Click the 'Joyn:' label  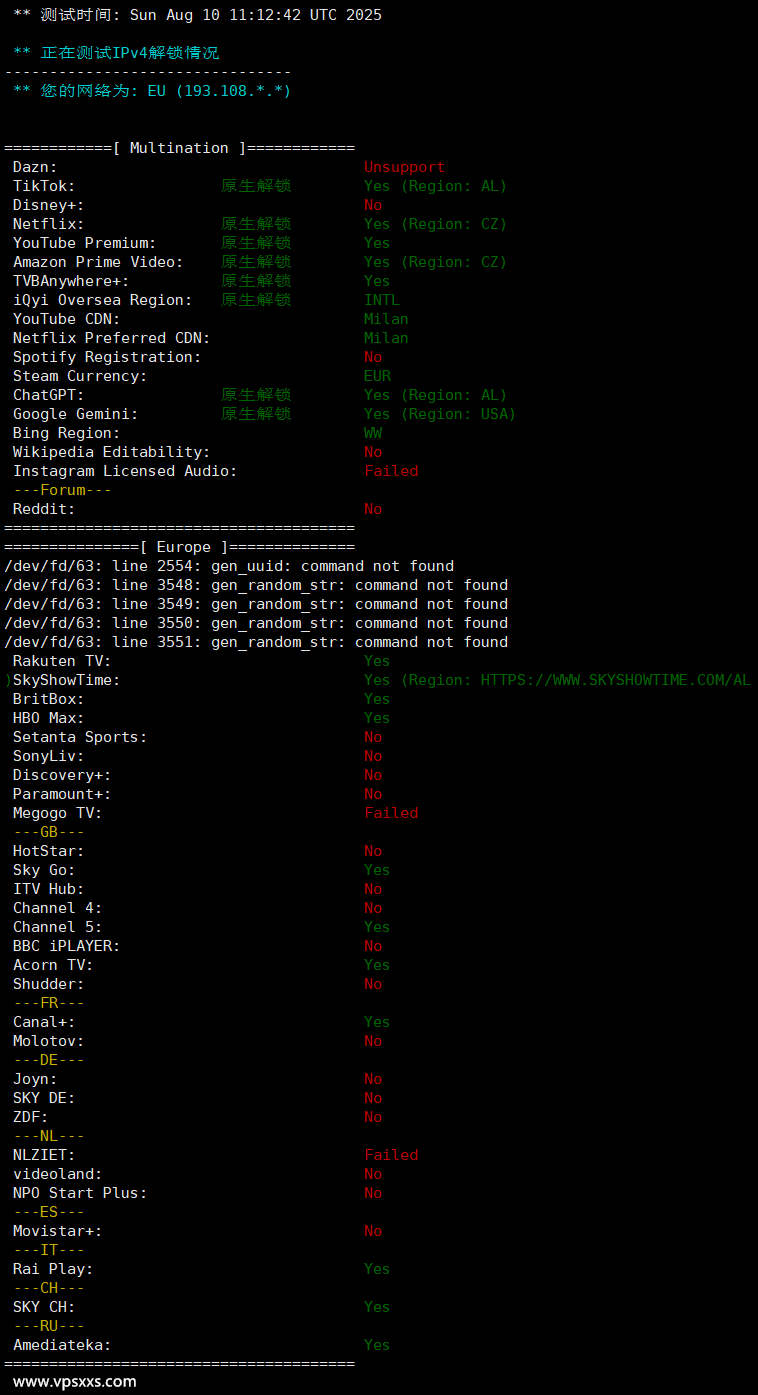click(35, 1079)
